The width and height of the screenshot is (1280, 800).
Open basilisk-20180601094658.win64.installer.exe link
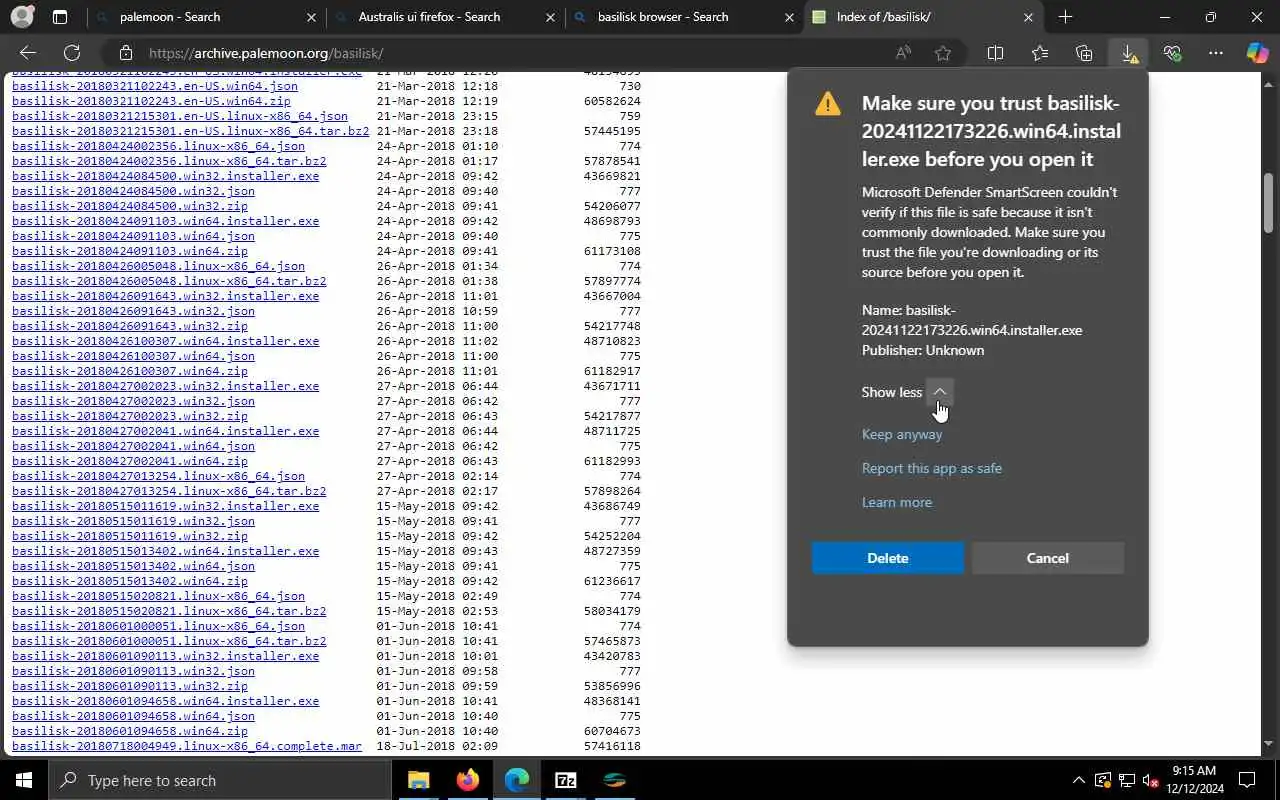tap(165, 701)
